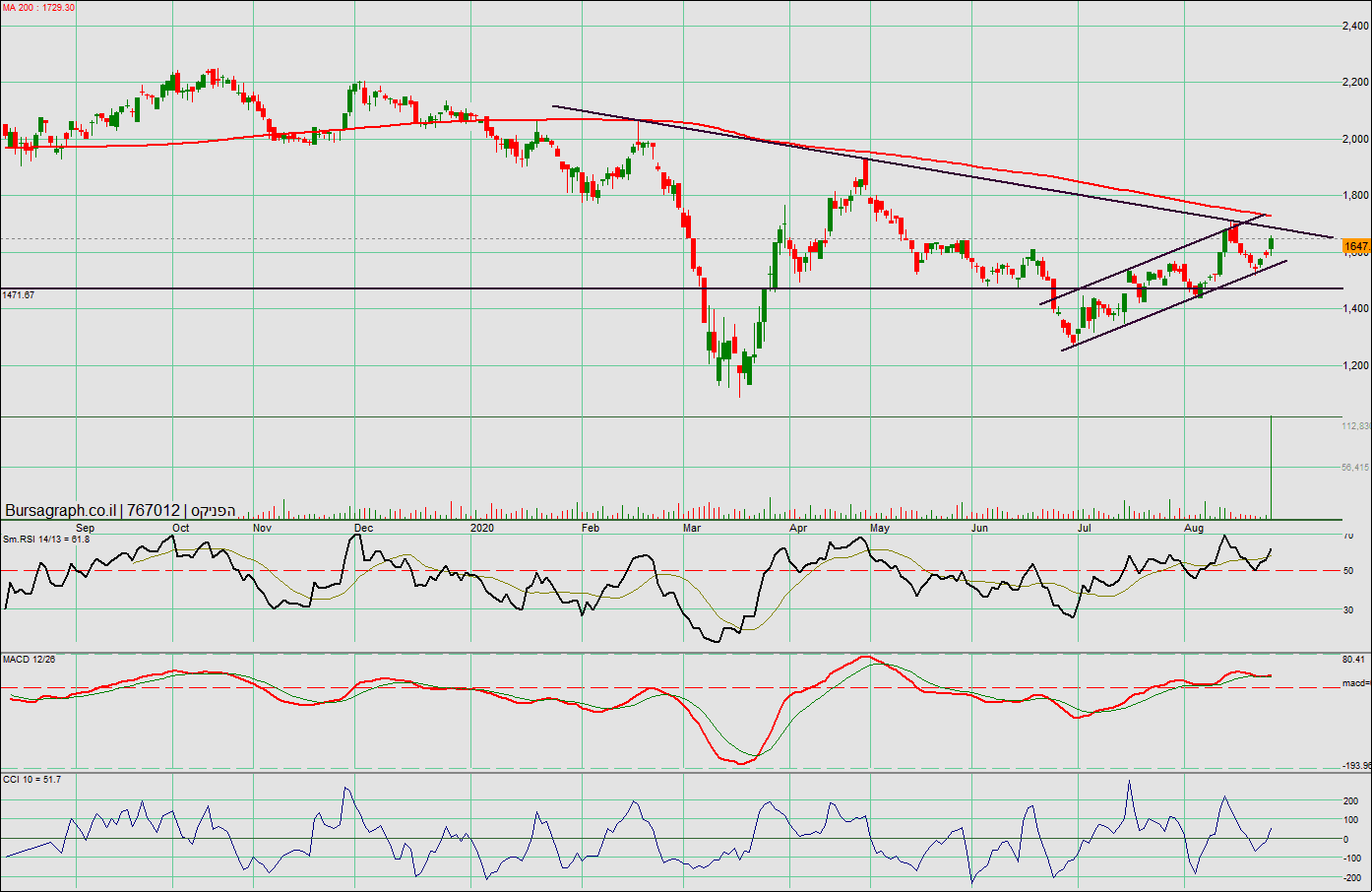Select the 1,400 price axis label
Viewport: 1372px width, 892px height.
1355,308
